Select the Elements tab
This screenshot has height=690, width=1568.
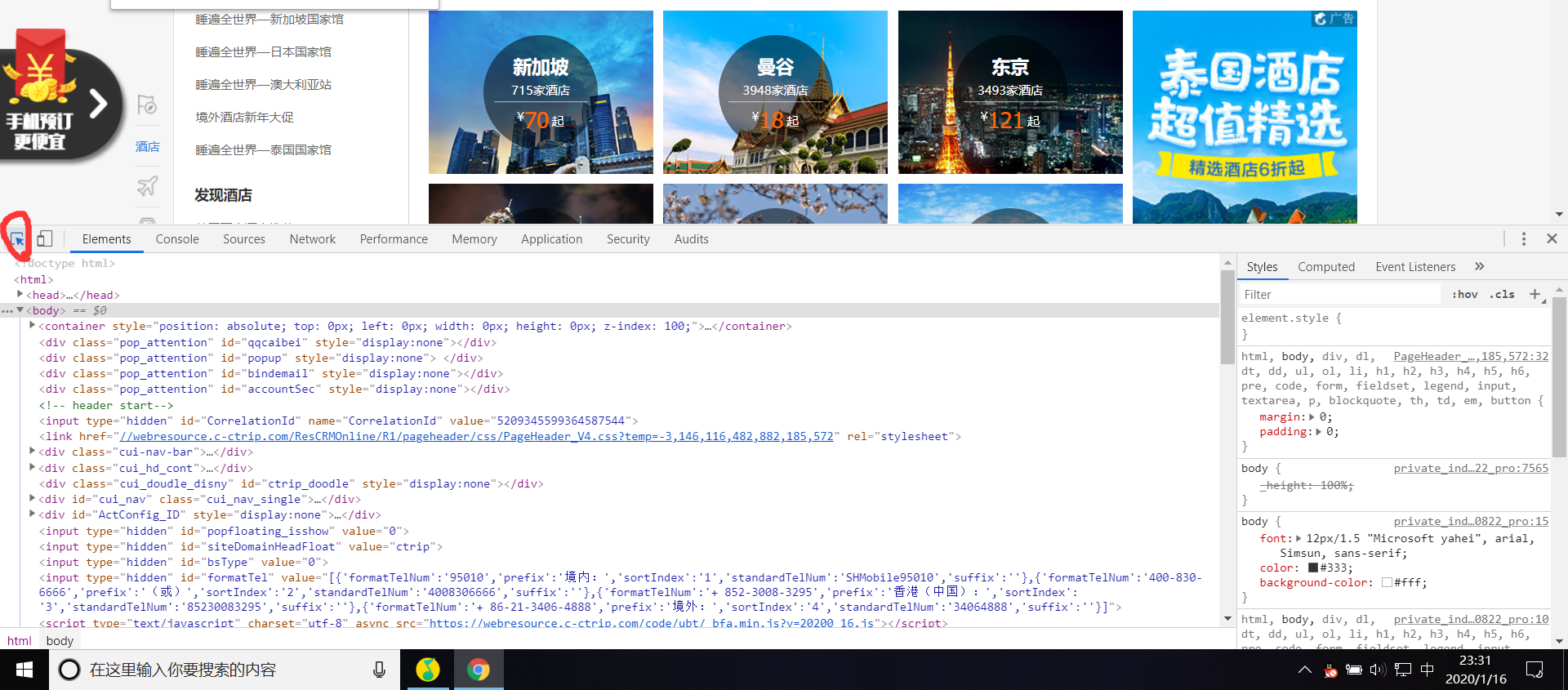pos(106,239)
